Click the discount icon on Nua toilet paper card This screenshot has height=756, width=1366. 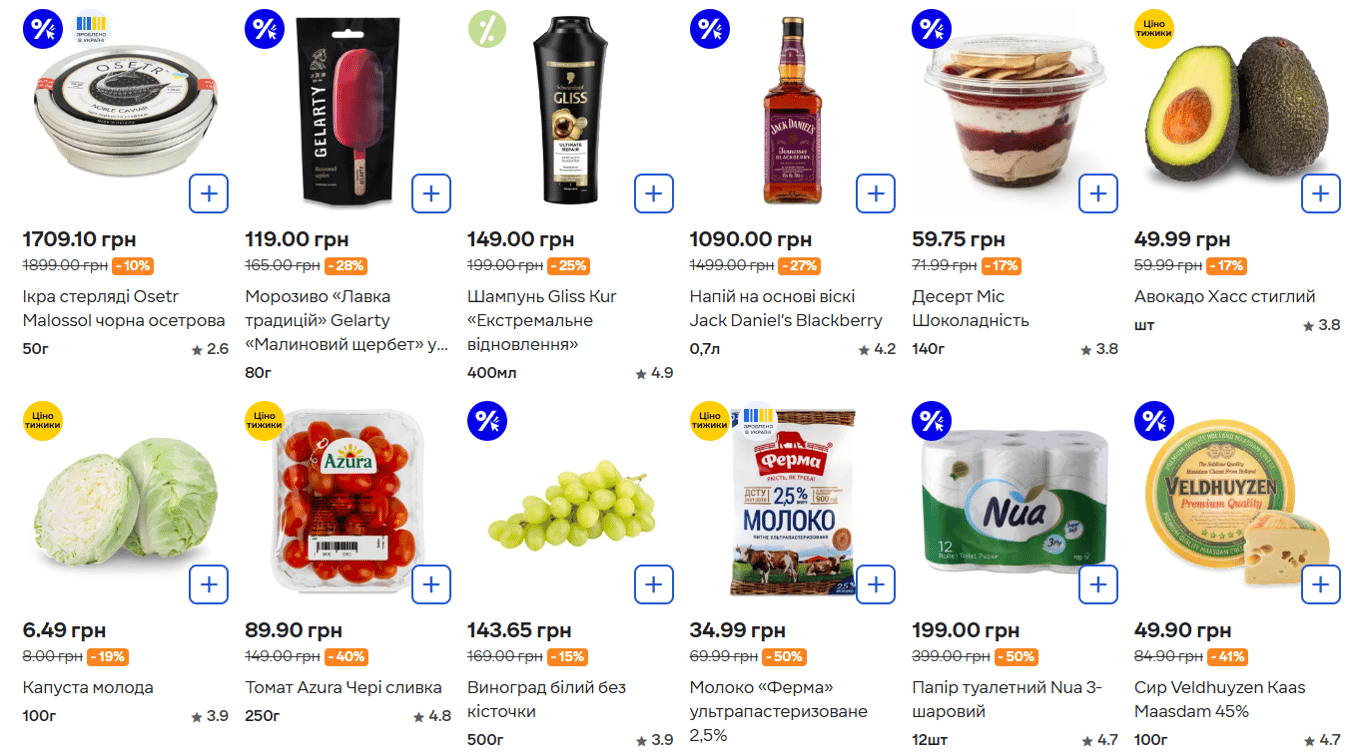[x=931, y=420]
